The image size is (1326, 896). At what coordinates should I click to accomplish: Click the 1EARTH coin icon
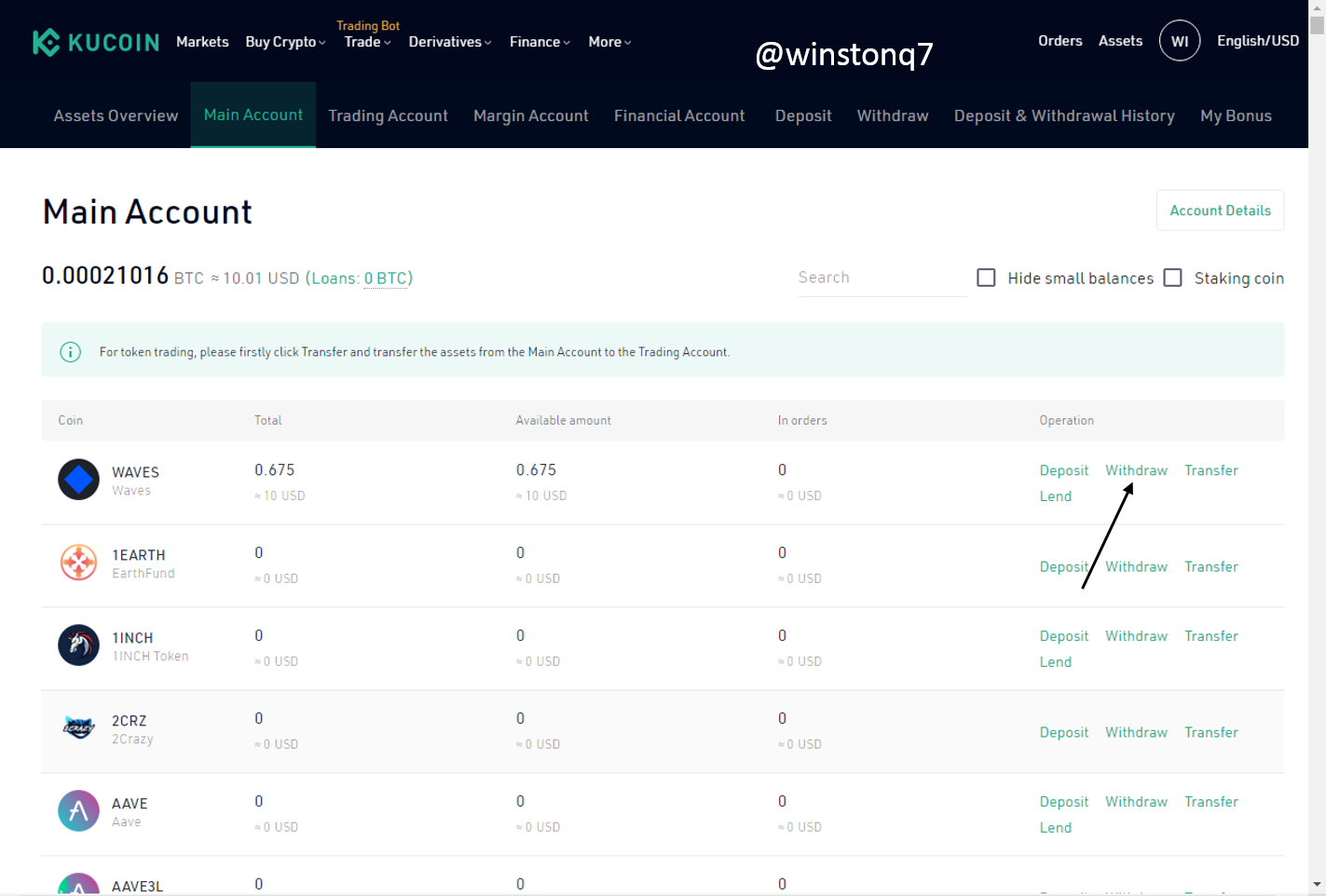point(78,563)
